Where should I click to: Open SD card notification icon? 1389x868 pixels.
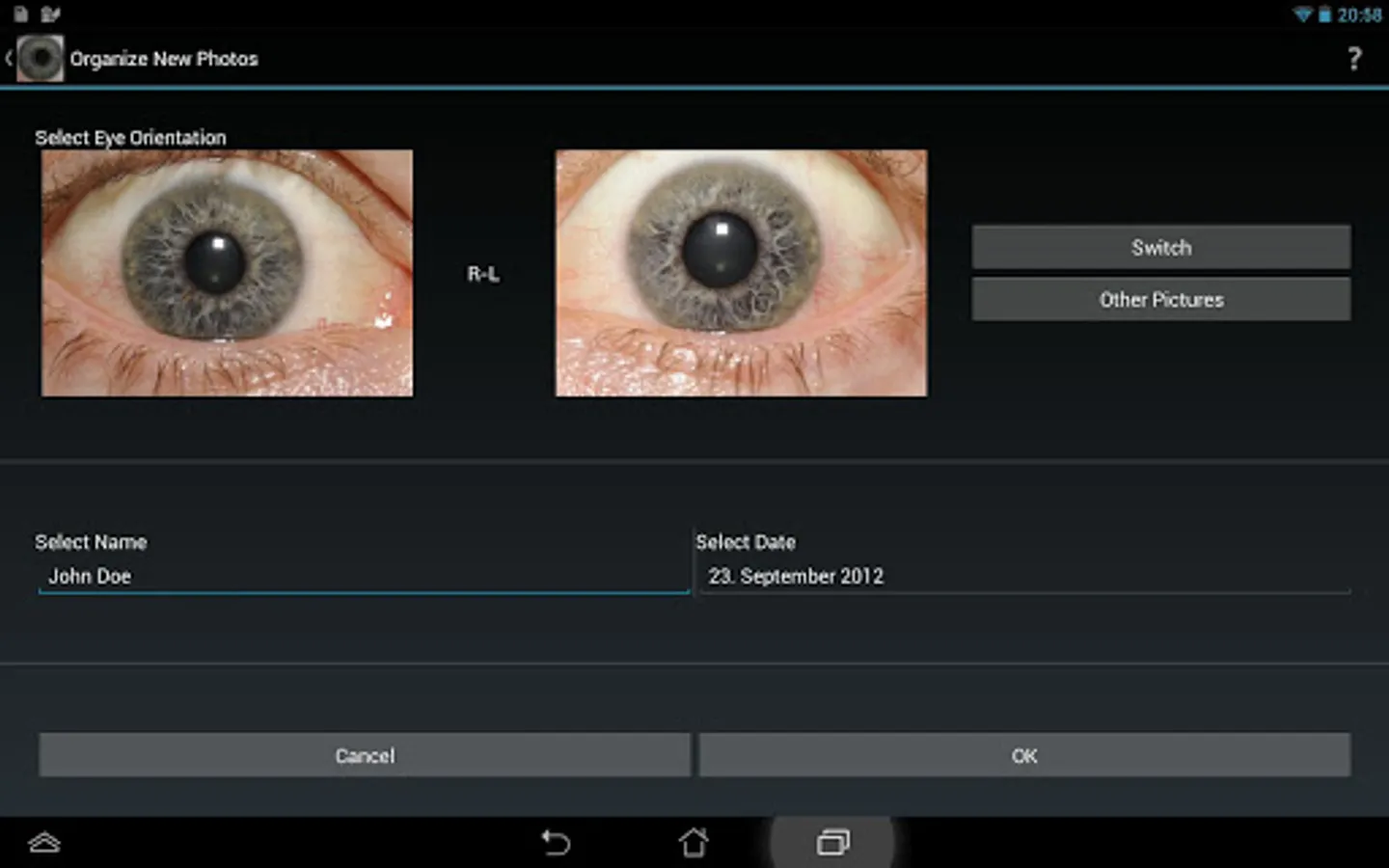pos(20,14)
